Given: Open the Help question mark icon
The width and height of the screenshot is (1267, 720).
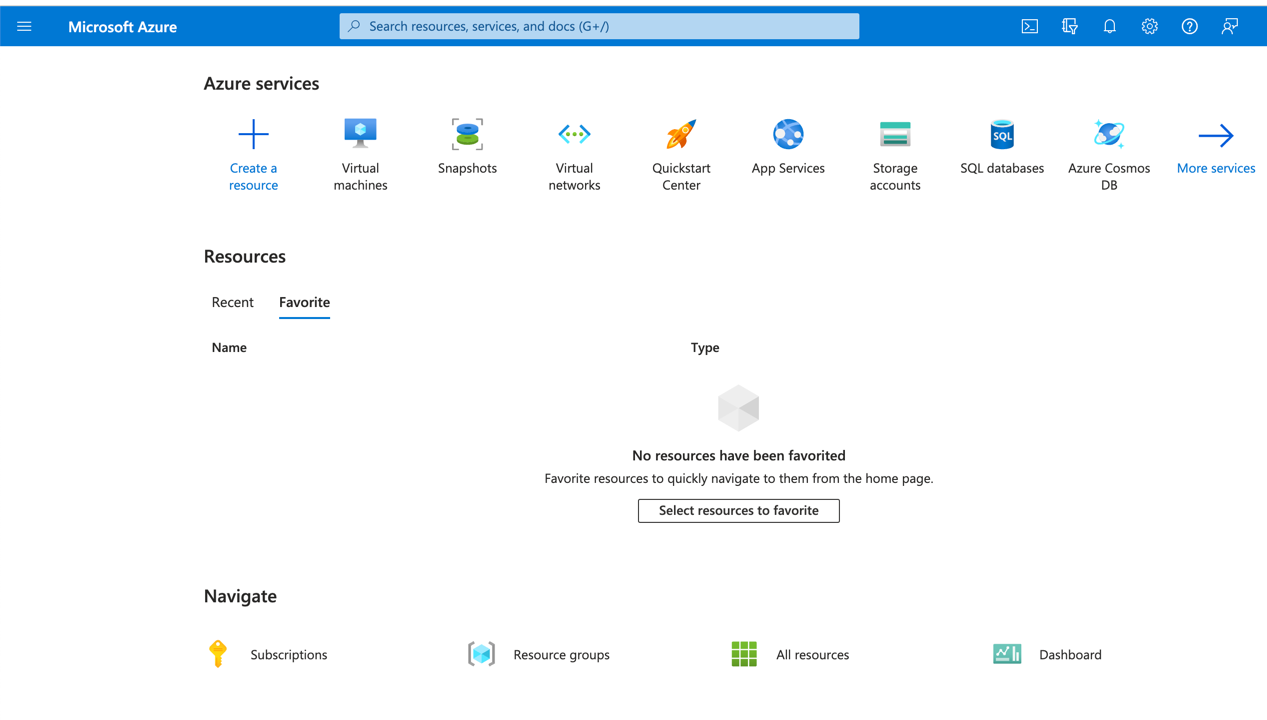Looking at the screenshot, I should pyautogui.click(x=1189, y=27).
